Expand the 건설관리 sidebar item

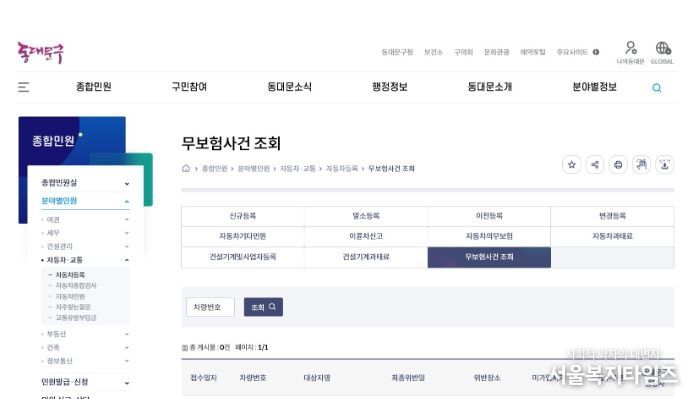(85, 246)
